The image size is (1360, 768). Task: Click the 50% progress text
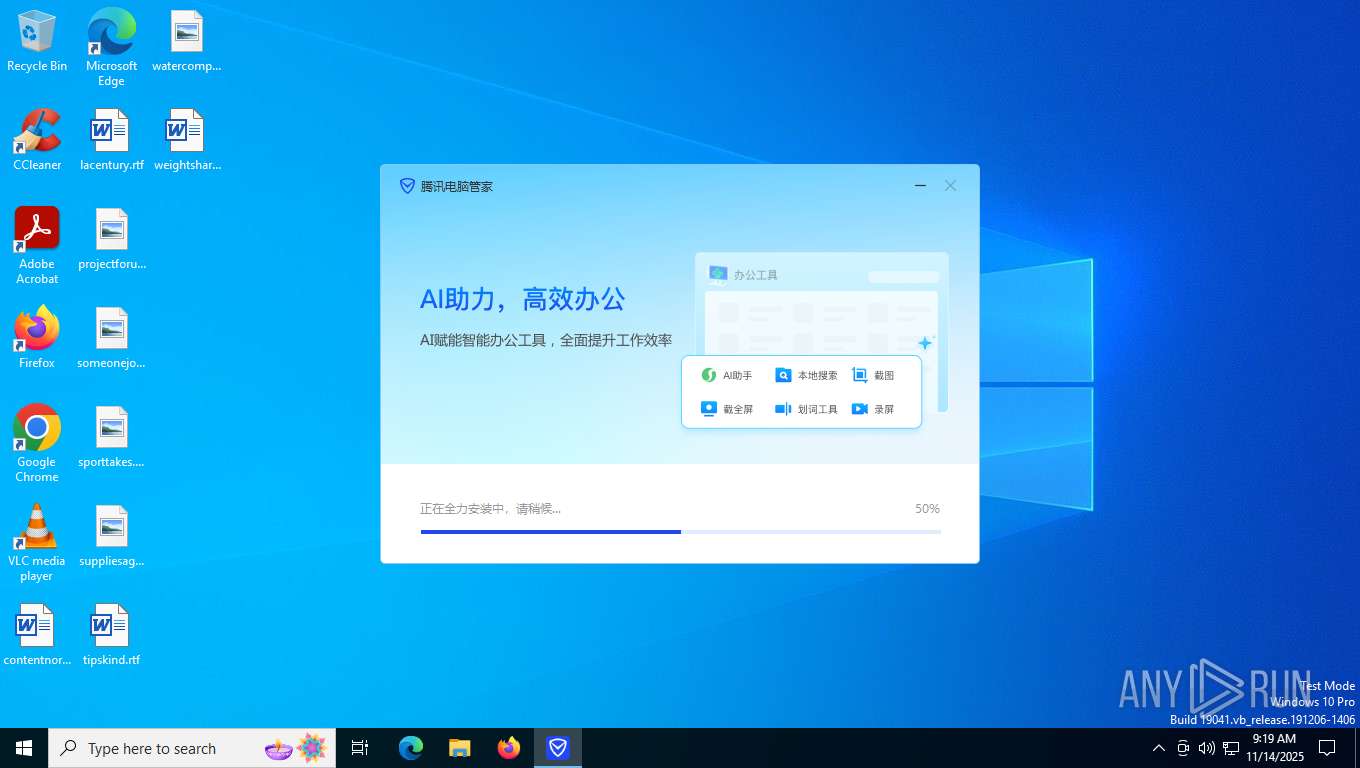[x=927, y=509]
